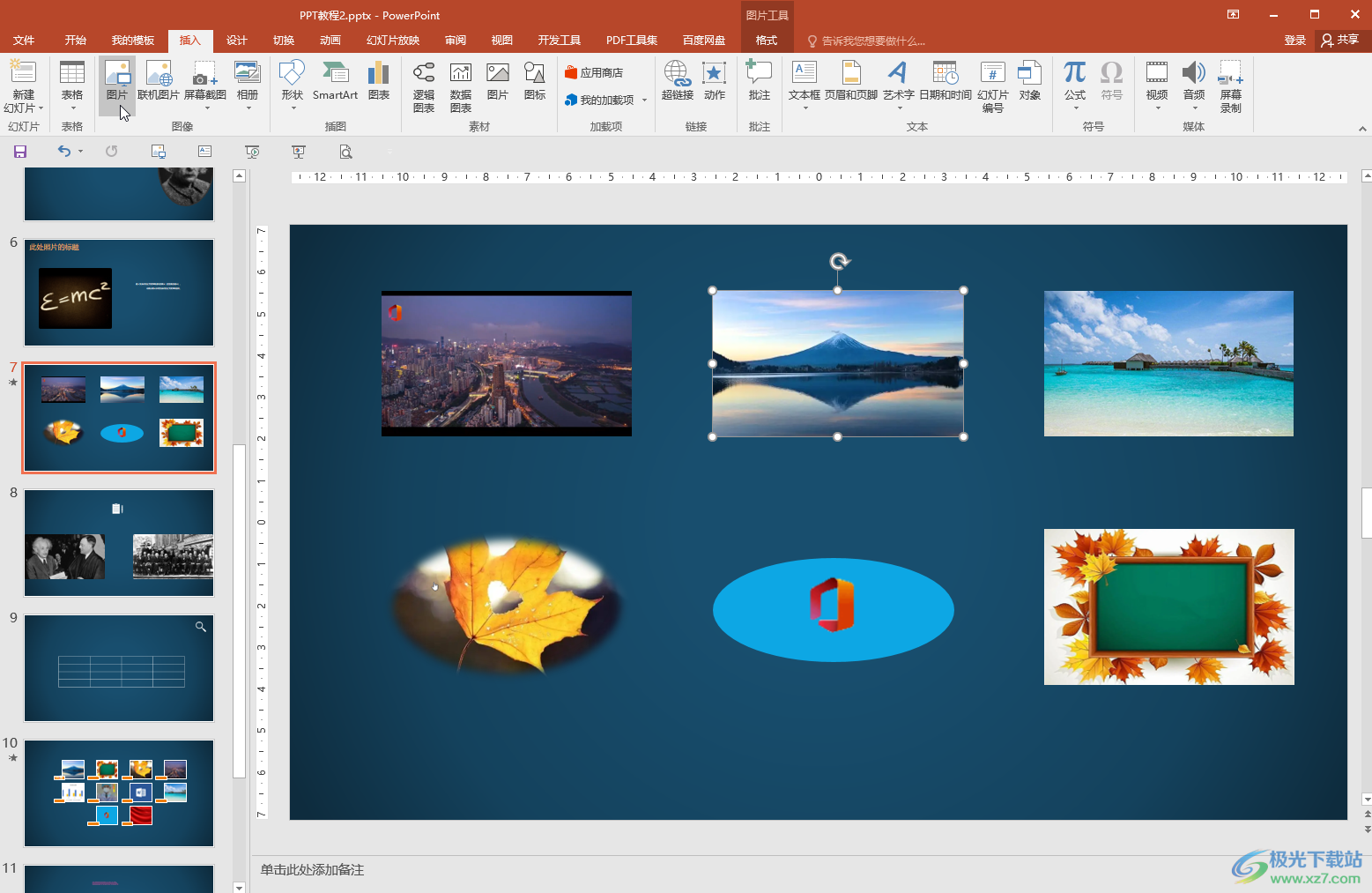Insert Date and Time (日期和时间)
The height and width of the screenshot is (893, 1372).
coord(946,79)
